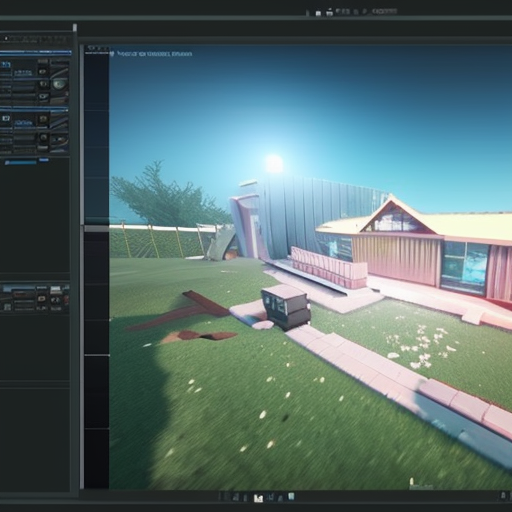Click the small blue button below the properties list

click(x=44, y=160)
